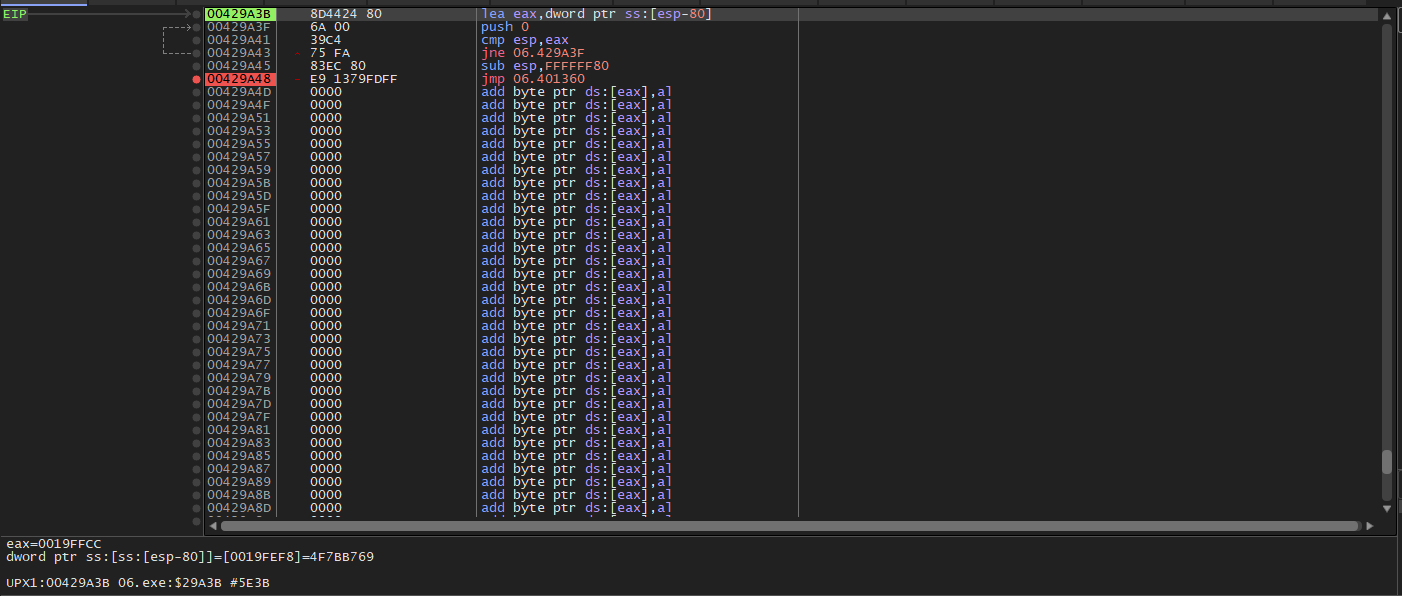Click the breakpoint circle next to 00429A55
Screen dimensions: 1402x596
(x=195, y=143)
